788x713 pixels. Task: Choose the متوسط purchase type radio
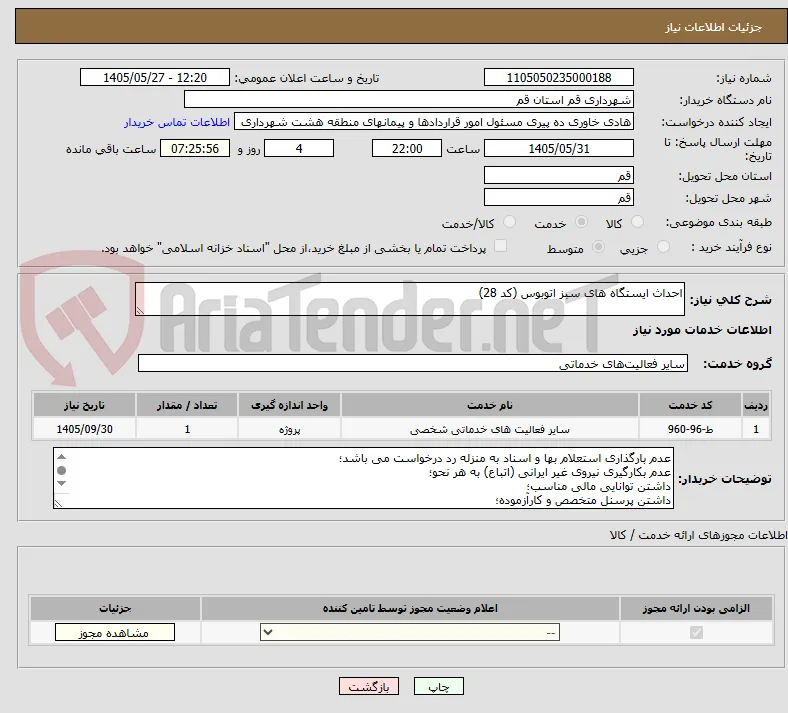click(x=598, y=247)
